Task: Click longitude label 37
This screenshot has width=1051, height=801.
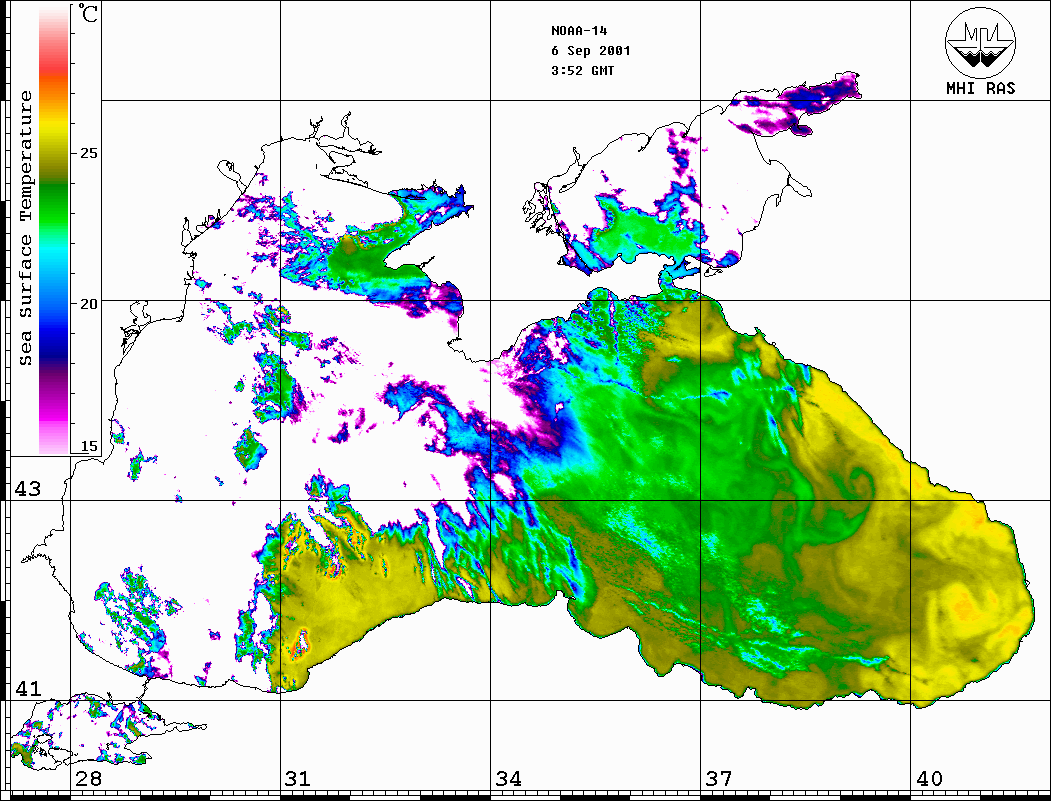Action: 719,779
